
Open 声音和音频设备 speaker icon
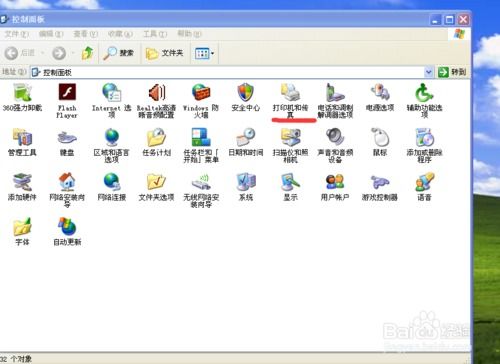pyautogui.click(x=335, y=137)
